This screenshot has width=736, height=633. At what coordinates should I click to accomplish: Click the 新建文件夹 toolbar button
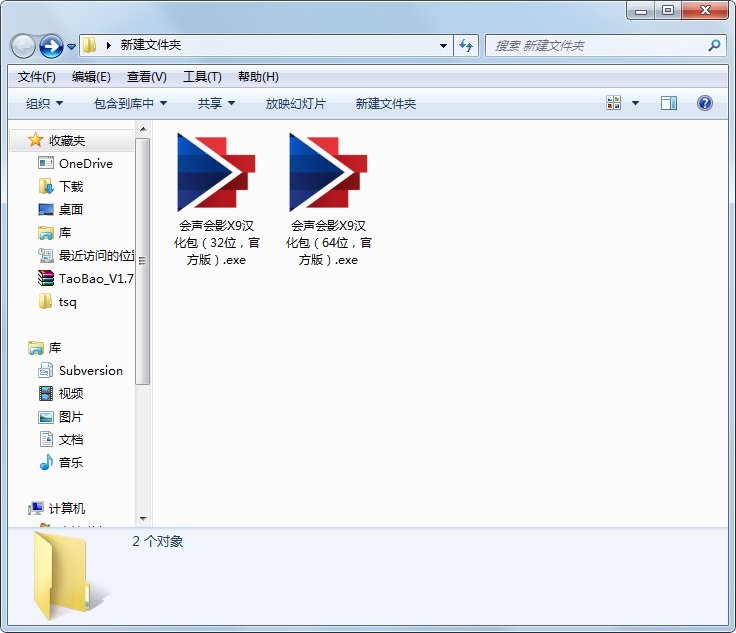[x=385, y=103]
